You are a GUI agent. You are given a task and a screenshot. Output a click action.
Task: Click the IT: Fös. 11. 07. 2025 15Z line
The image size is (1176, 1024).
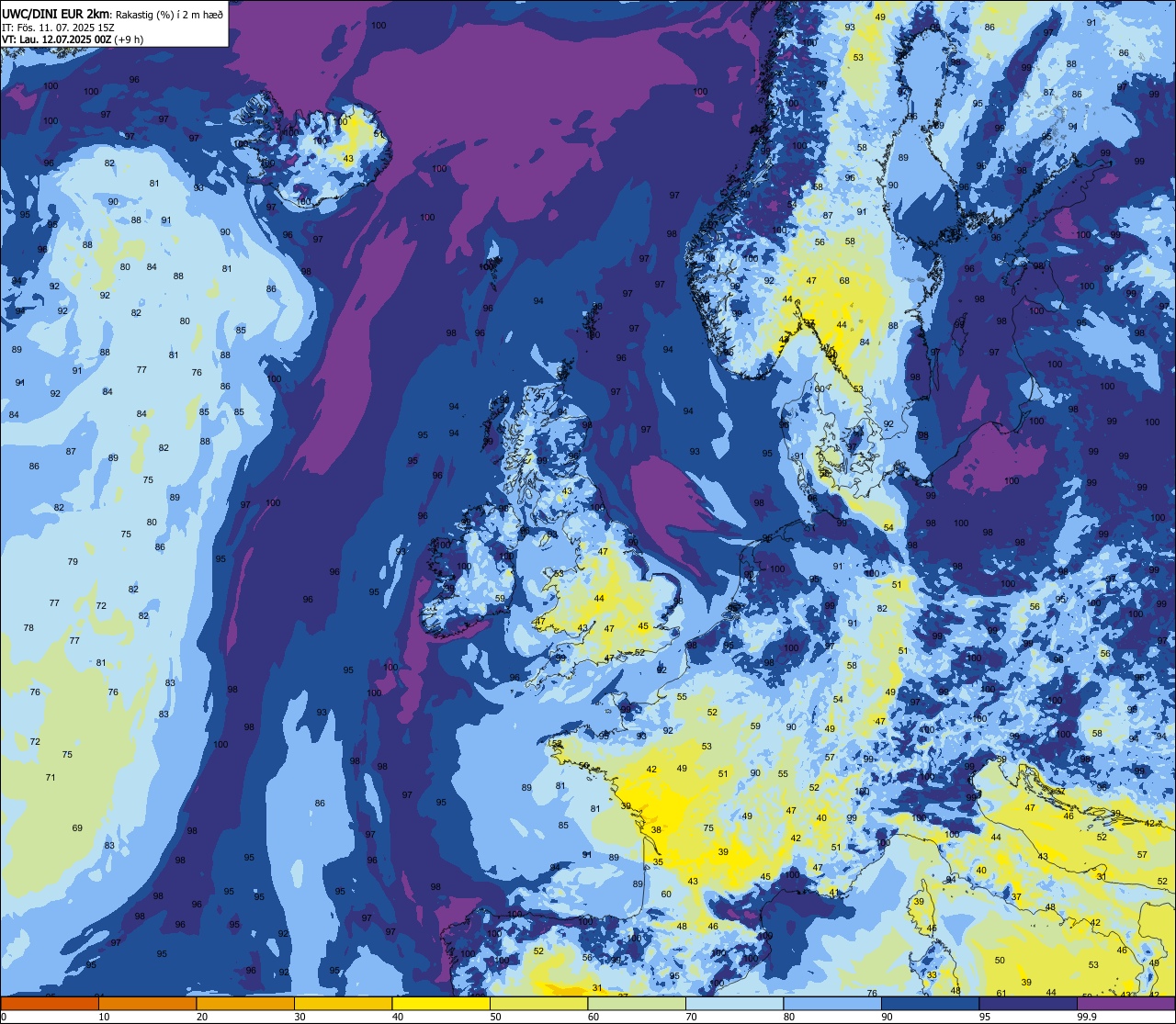(x=57, y=27)
